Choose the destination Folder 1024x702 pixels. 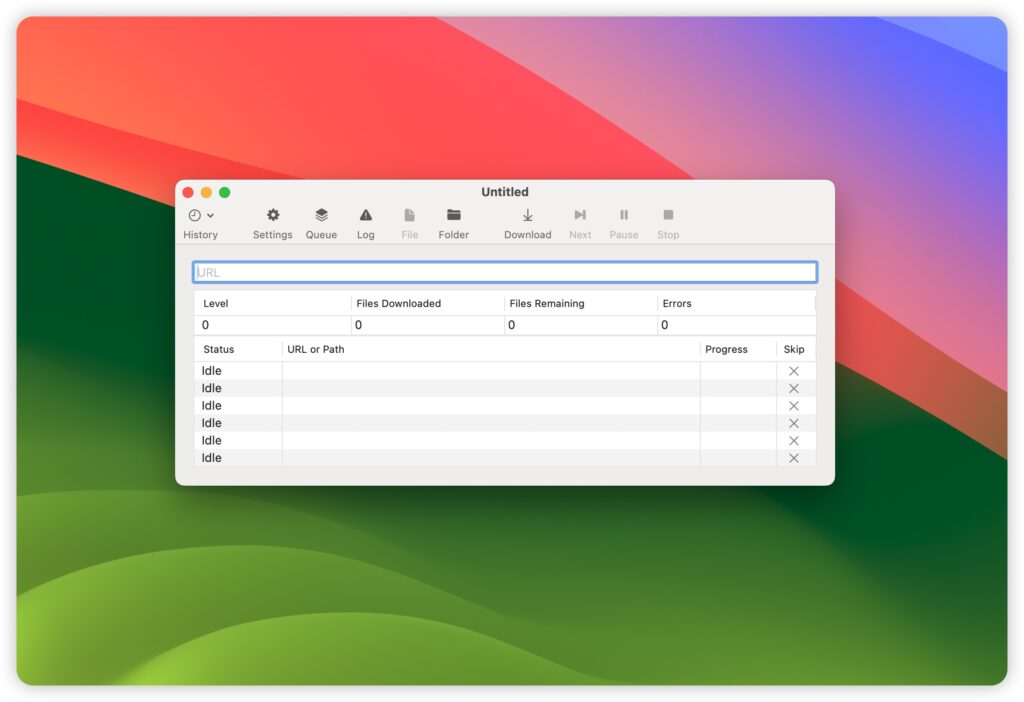point(453,222)
